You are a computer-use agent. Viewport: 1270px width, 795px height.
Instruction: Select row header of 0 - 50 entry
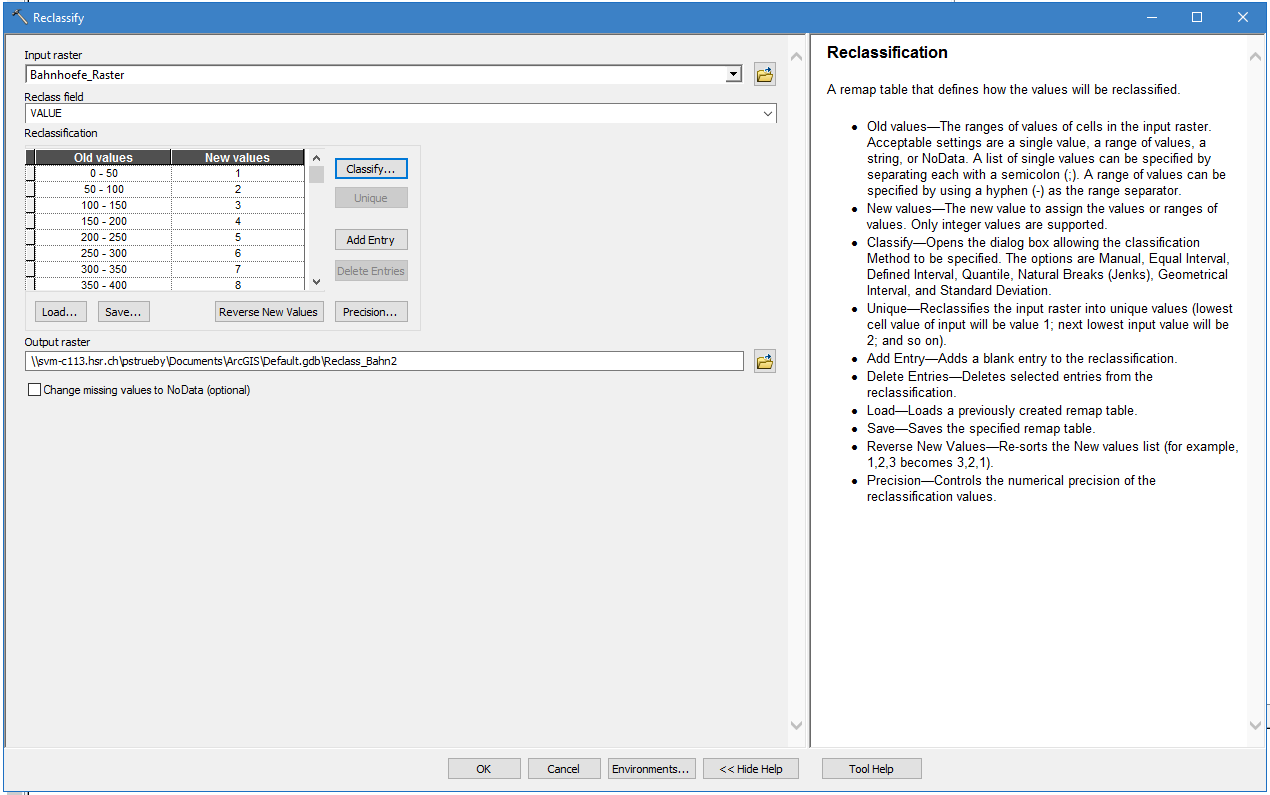(x=30, y=173)
